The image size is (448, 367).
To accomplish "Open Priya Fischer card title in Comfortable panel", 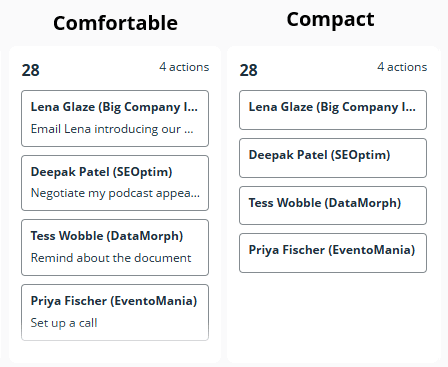I will click(114, 301).
